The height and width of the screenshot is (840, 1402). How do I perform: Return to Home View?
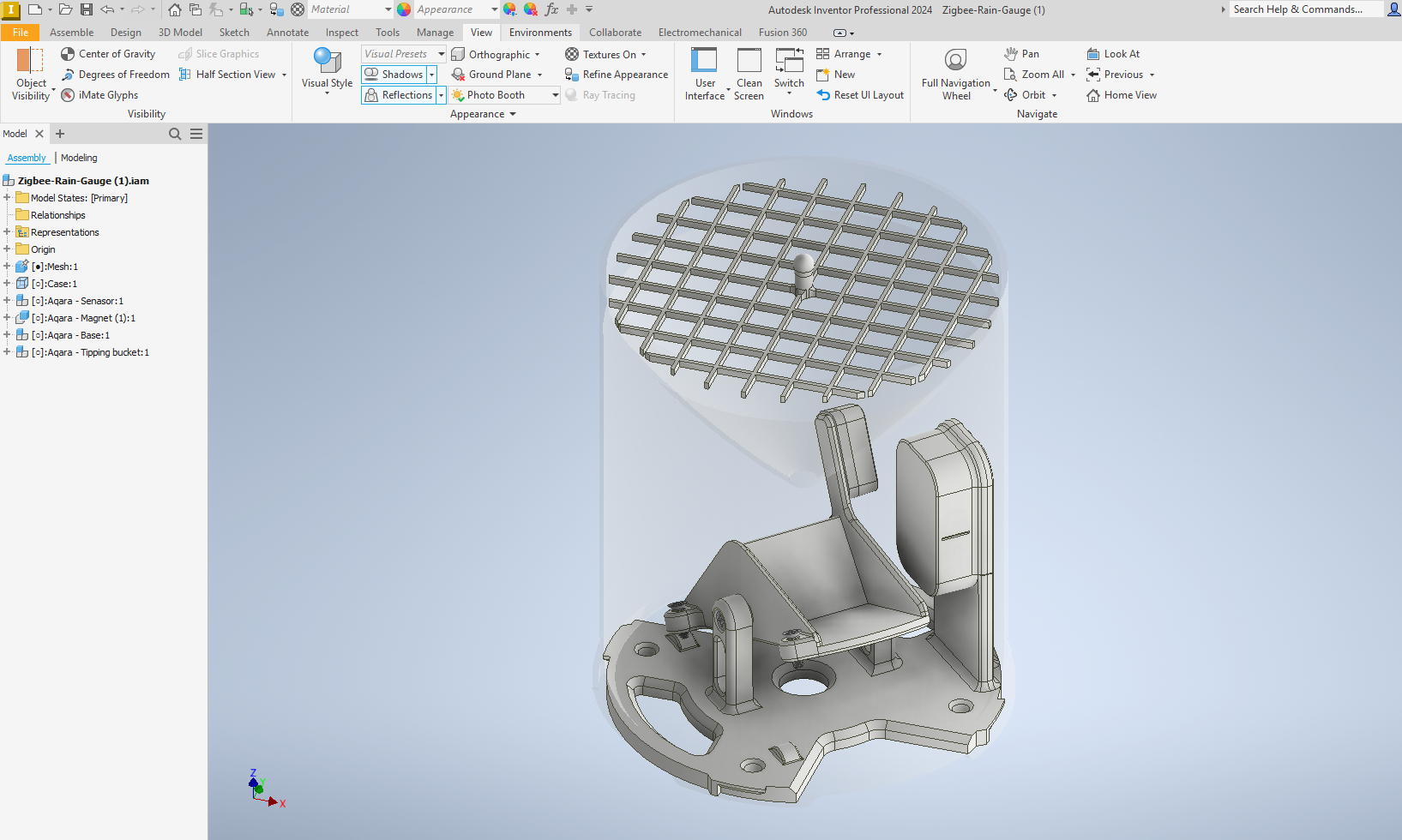click(x=1122, y=95)
